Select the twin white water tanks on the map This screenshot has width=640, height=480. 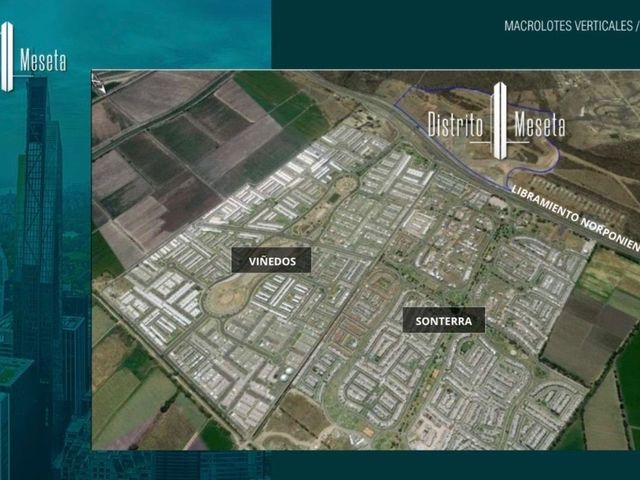click(x=286, y=373)
